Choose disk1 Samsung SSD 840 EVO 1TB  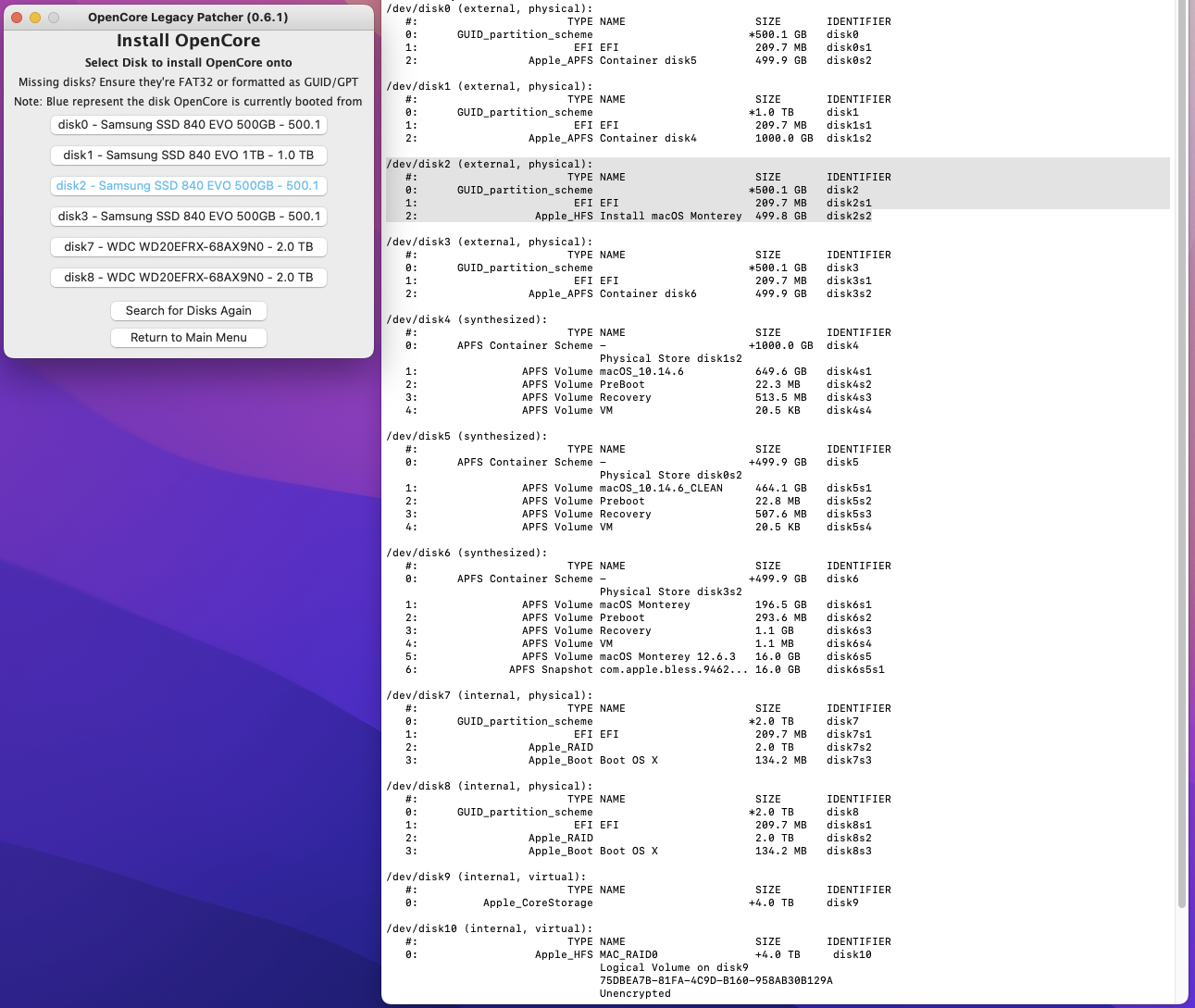[189, 156]
